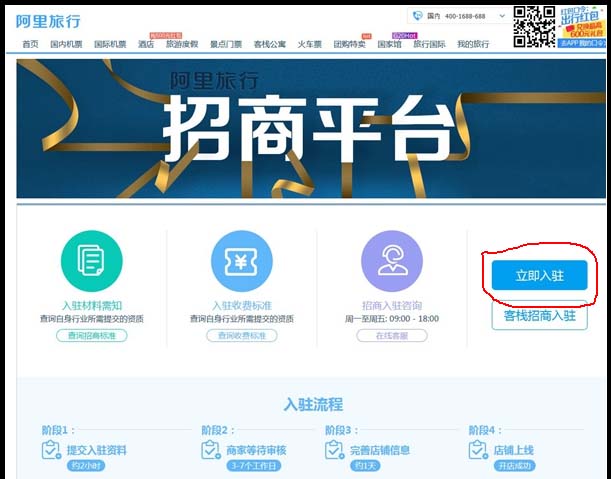
Task: Click the 客栈招商入驻 button
Action: click(x=539, y=315)
